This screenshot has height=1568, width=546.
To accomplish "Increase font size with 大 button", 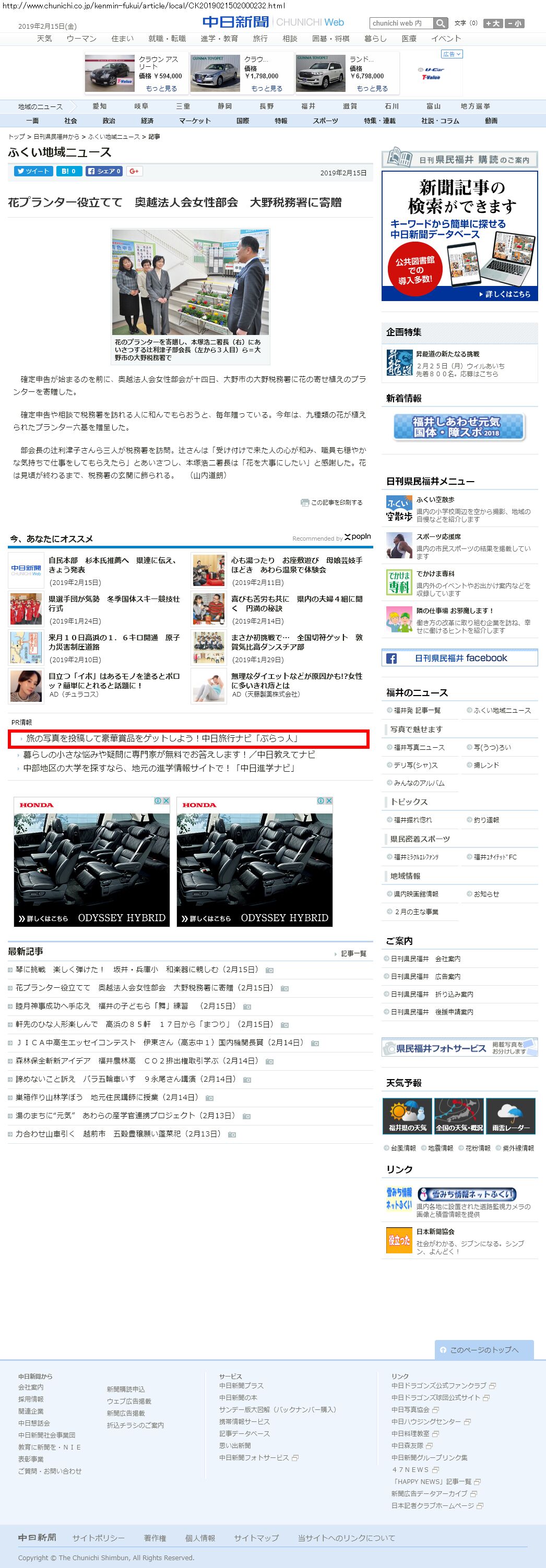I will [x=493, y=23].
